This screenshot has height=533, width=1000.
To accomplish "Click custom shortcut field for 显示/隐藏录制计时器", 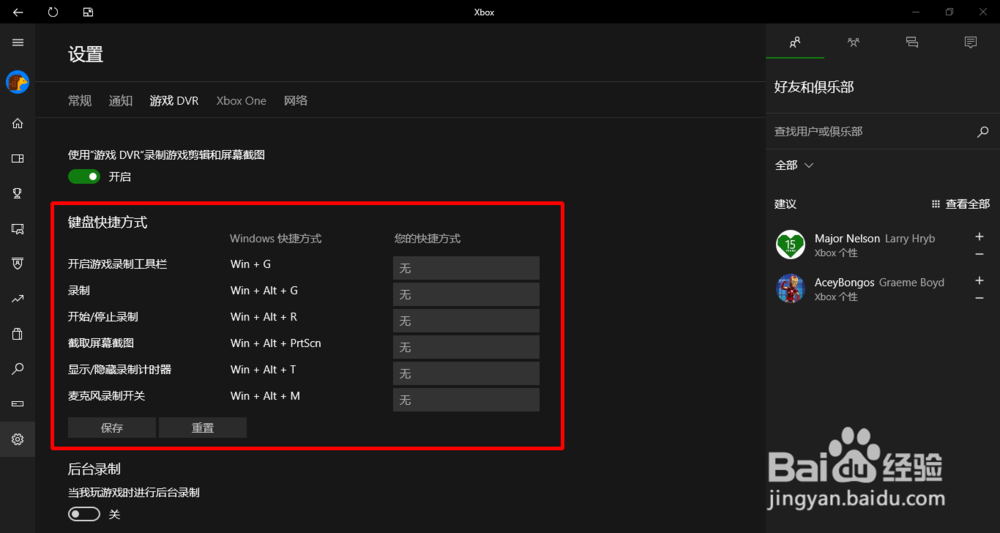I will pos(466,374).
